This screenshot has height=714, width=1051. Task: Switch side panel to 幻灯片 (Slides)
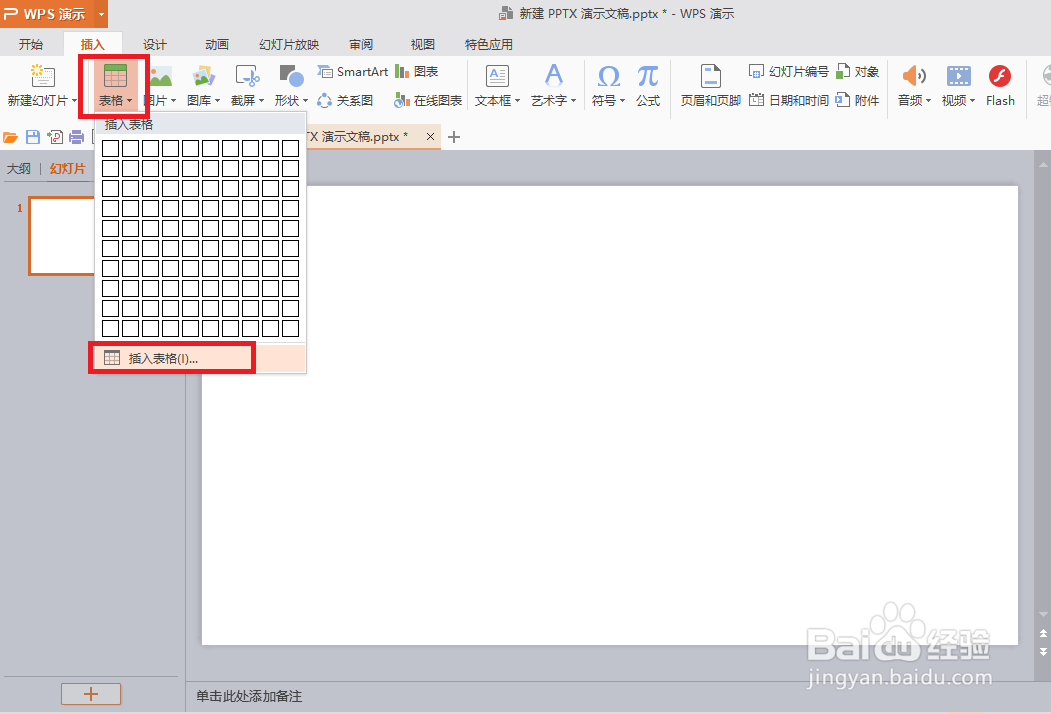point(68,168)
